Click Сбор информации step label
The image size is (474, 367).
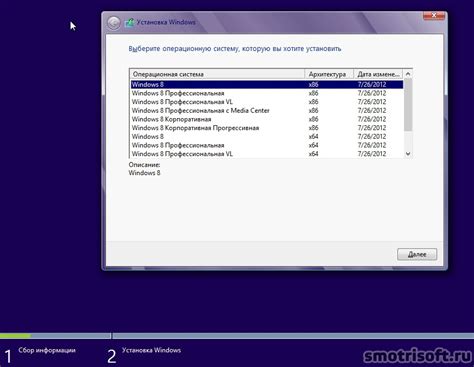point(47,350)
